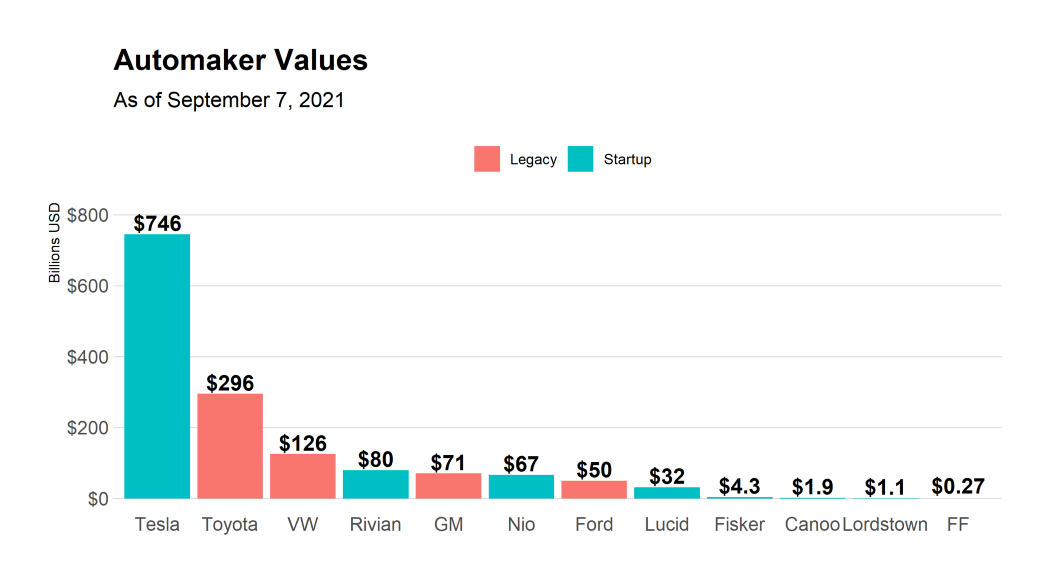Click the Lucid bar
The width and height of the screenshot is (1050, 583).
click(x=667, y=493)
